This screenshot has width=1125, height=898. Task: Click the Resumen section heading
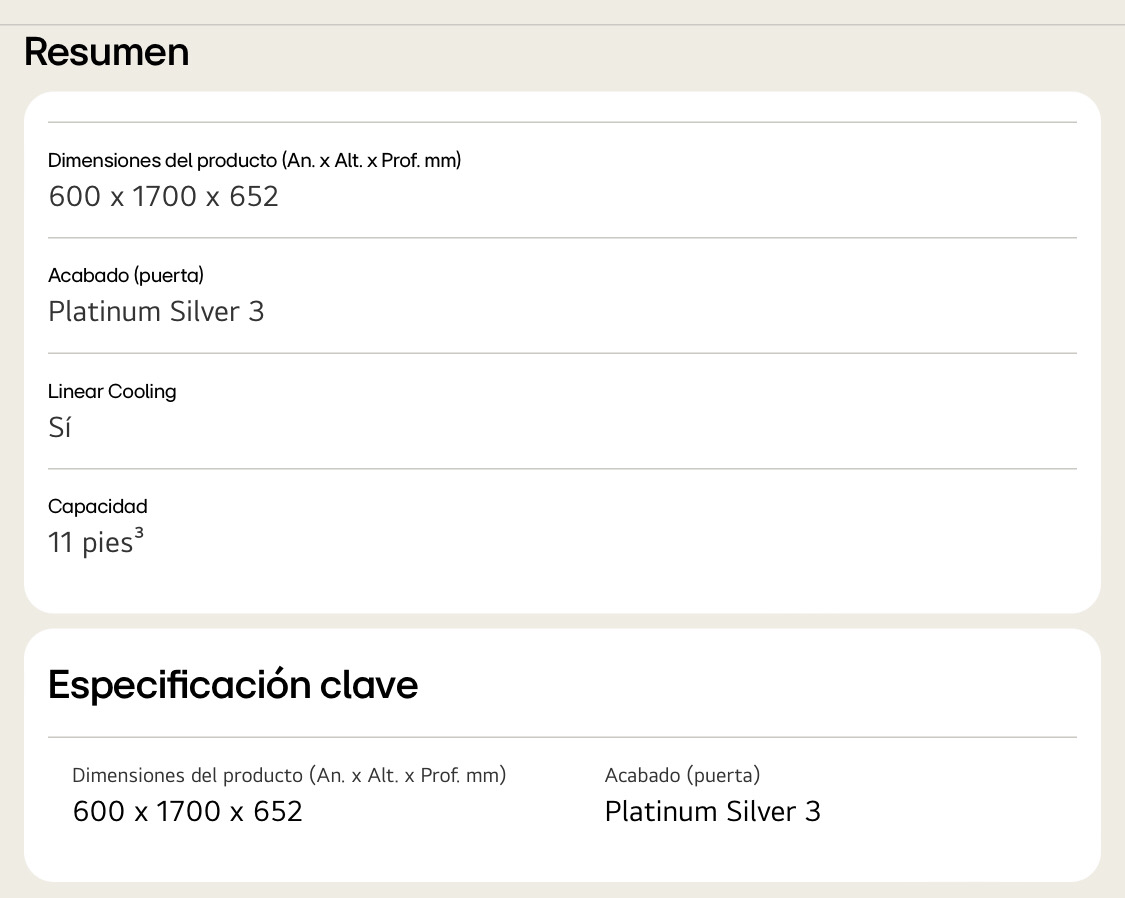point(106,52)
